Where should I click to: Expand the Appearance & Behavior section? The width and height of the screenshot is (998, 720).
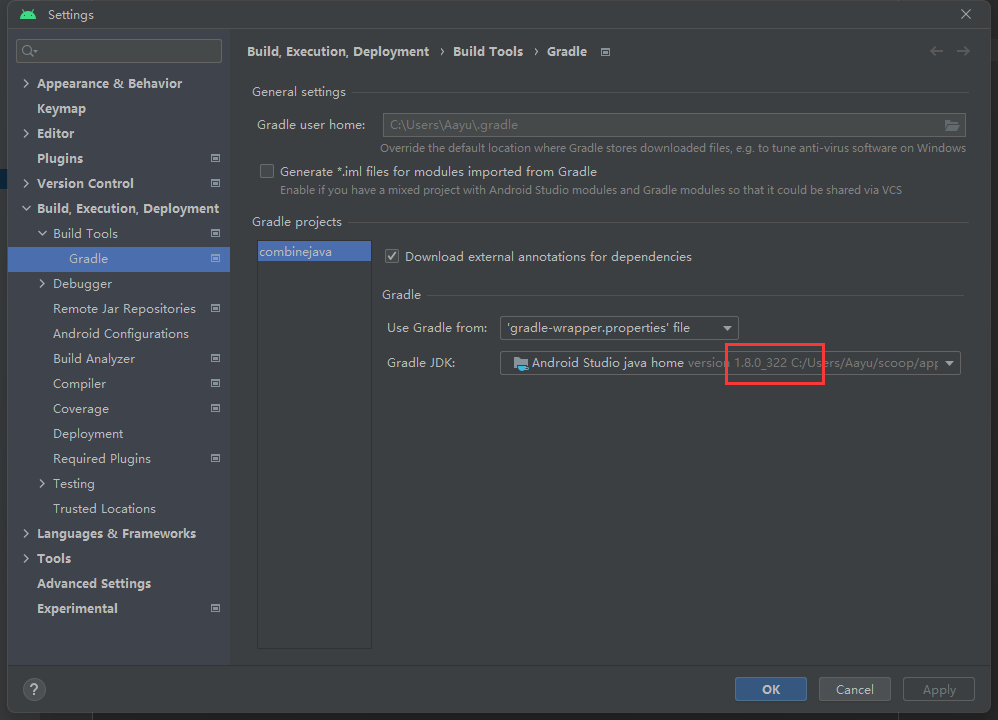pos(26,83)
